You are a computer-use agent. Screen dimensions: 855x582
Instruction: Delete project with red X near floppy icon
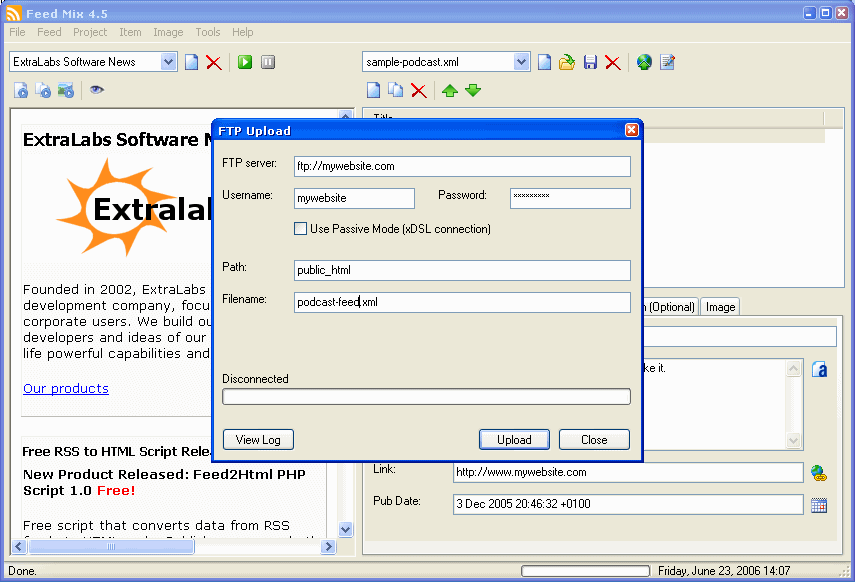613,63
